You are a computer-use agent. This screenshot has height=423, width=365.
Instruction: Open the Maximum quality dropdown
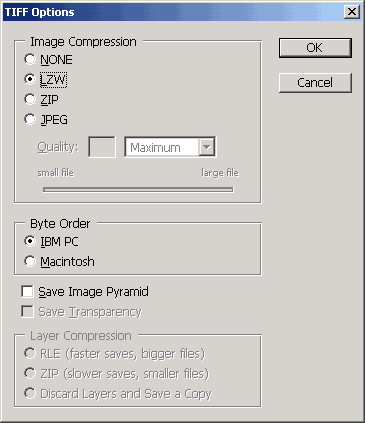[170, 147]
